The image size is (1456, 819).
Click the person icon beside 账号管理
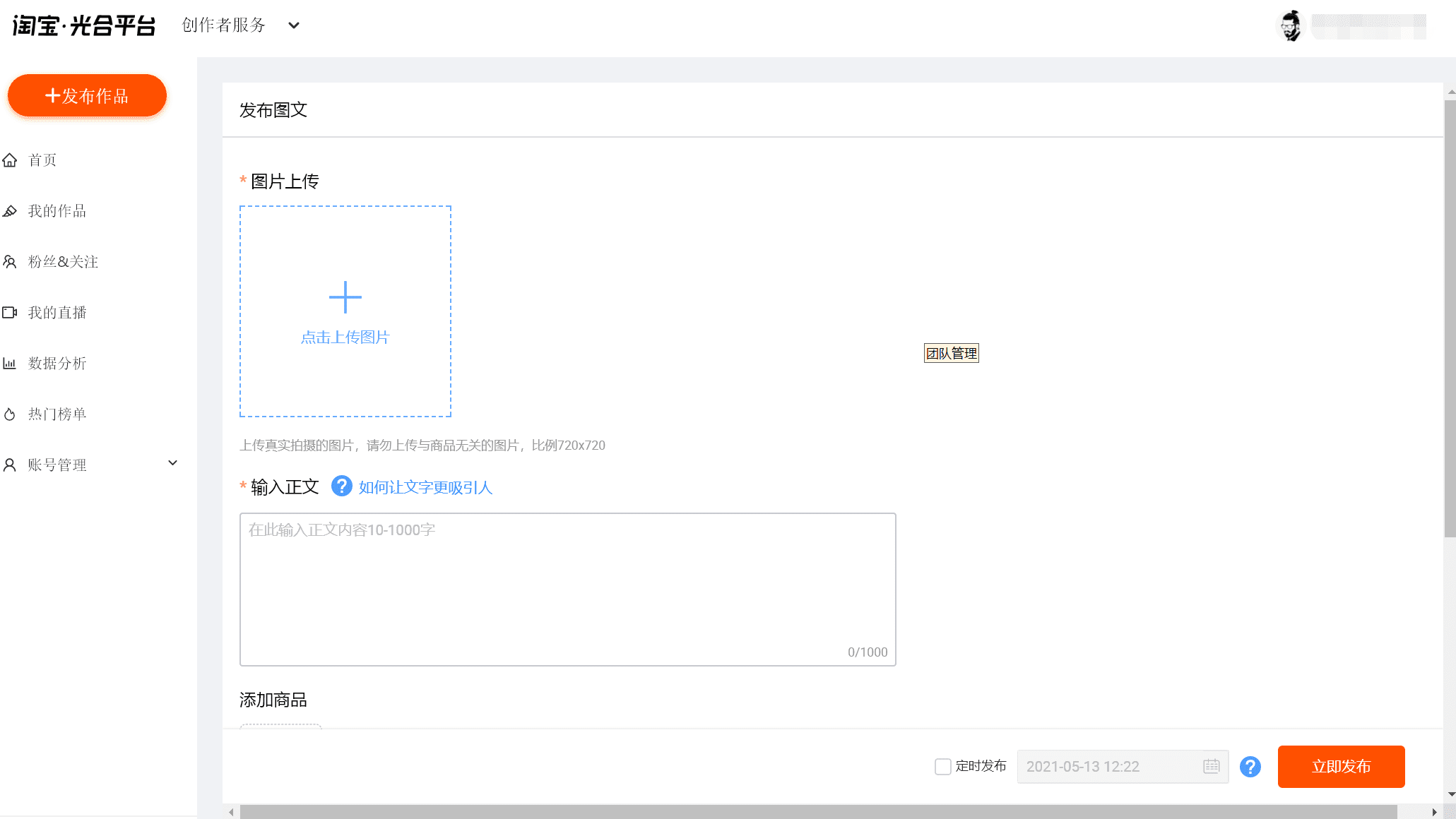coord(10,465)
